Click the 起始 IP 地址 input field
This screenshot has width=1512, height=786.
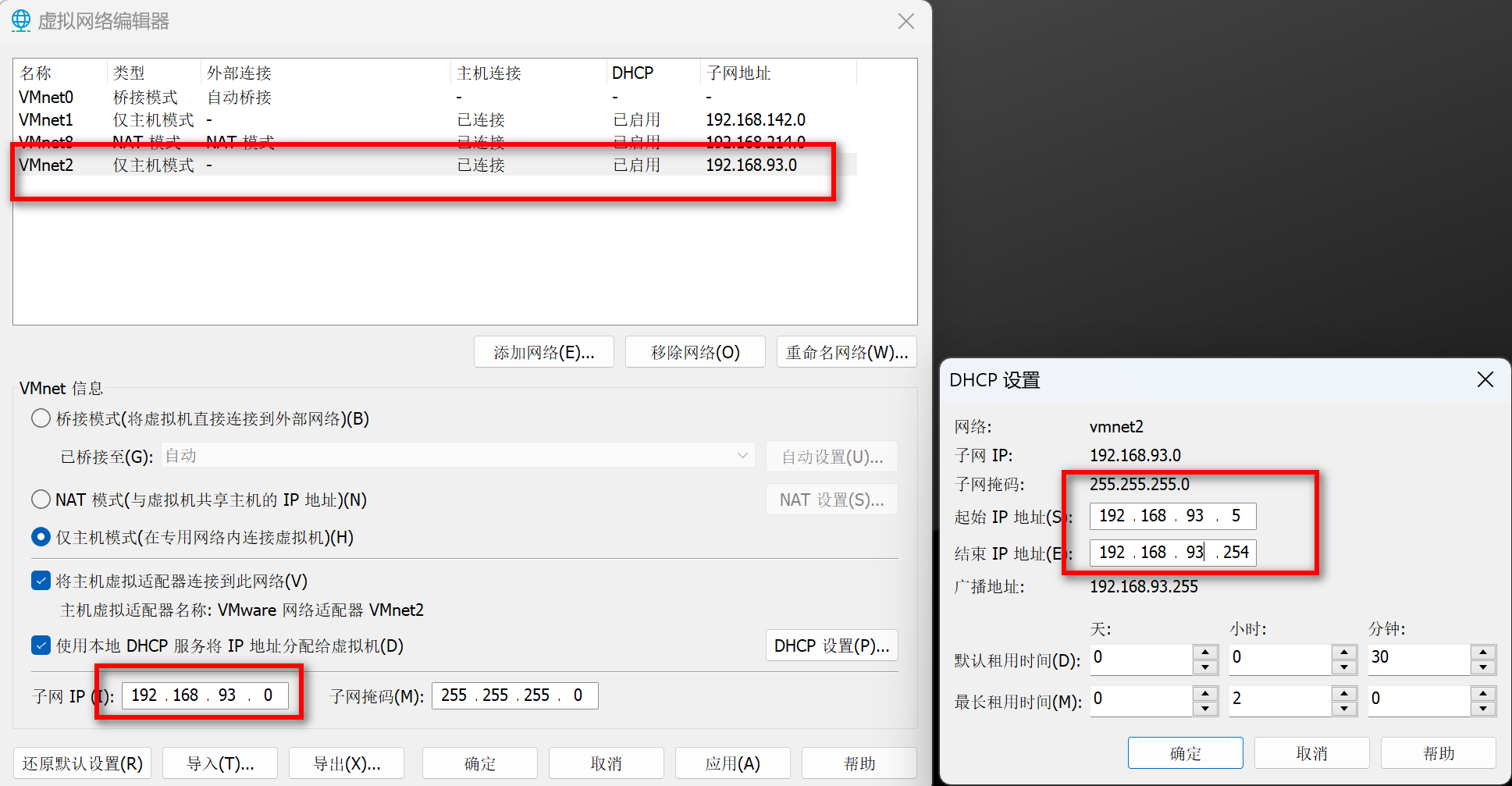[1172, 516]
